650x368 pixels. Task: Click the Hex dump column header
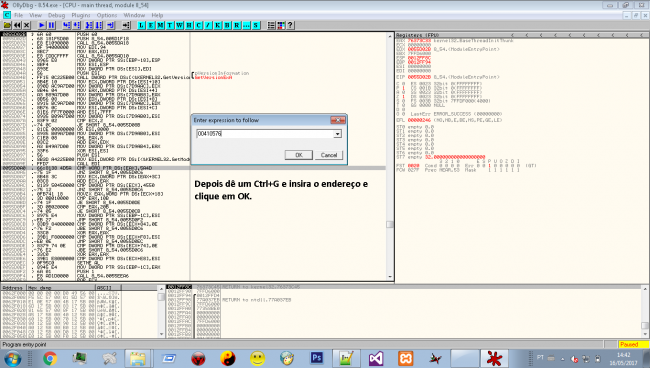tap(61, 288)
